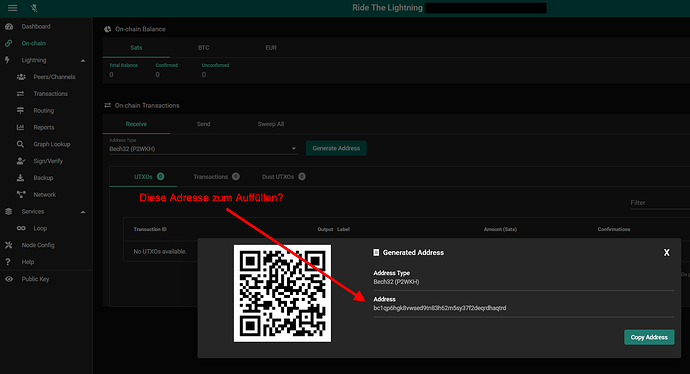Click the Filter input field
The image size is (690, 374).
tap(660, 203)
